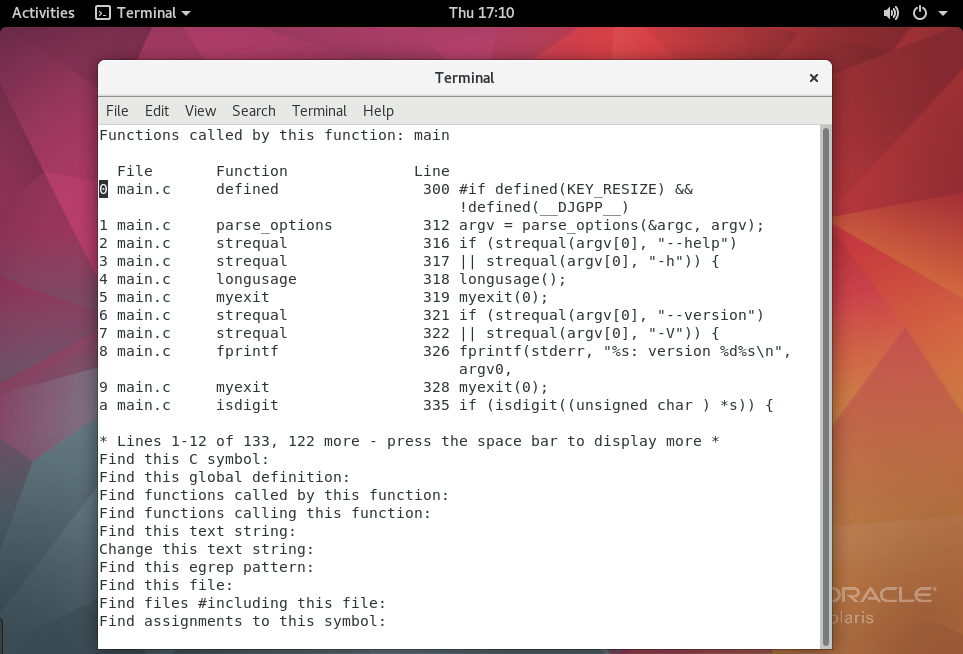Open the File menu
Image resolution: width=963 pixels, height=654 pixels.
coord(117,111)
